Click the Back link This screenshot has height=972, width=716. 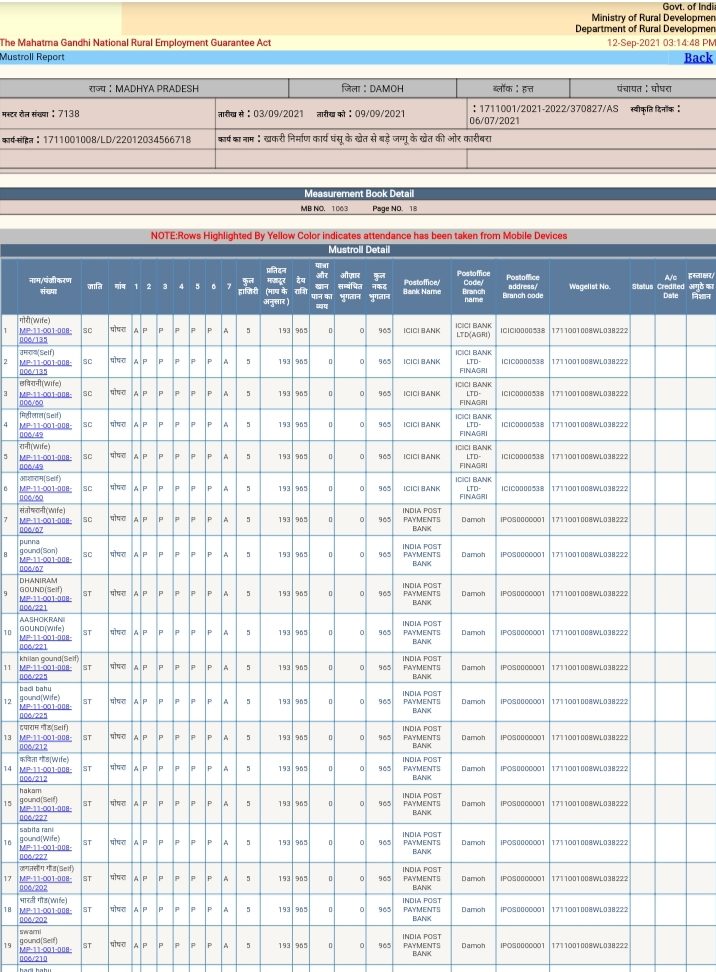coord(698,58)
